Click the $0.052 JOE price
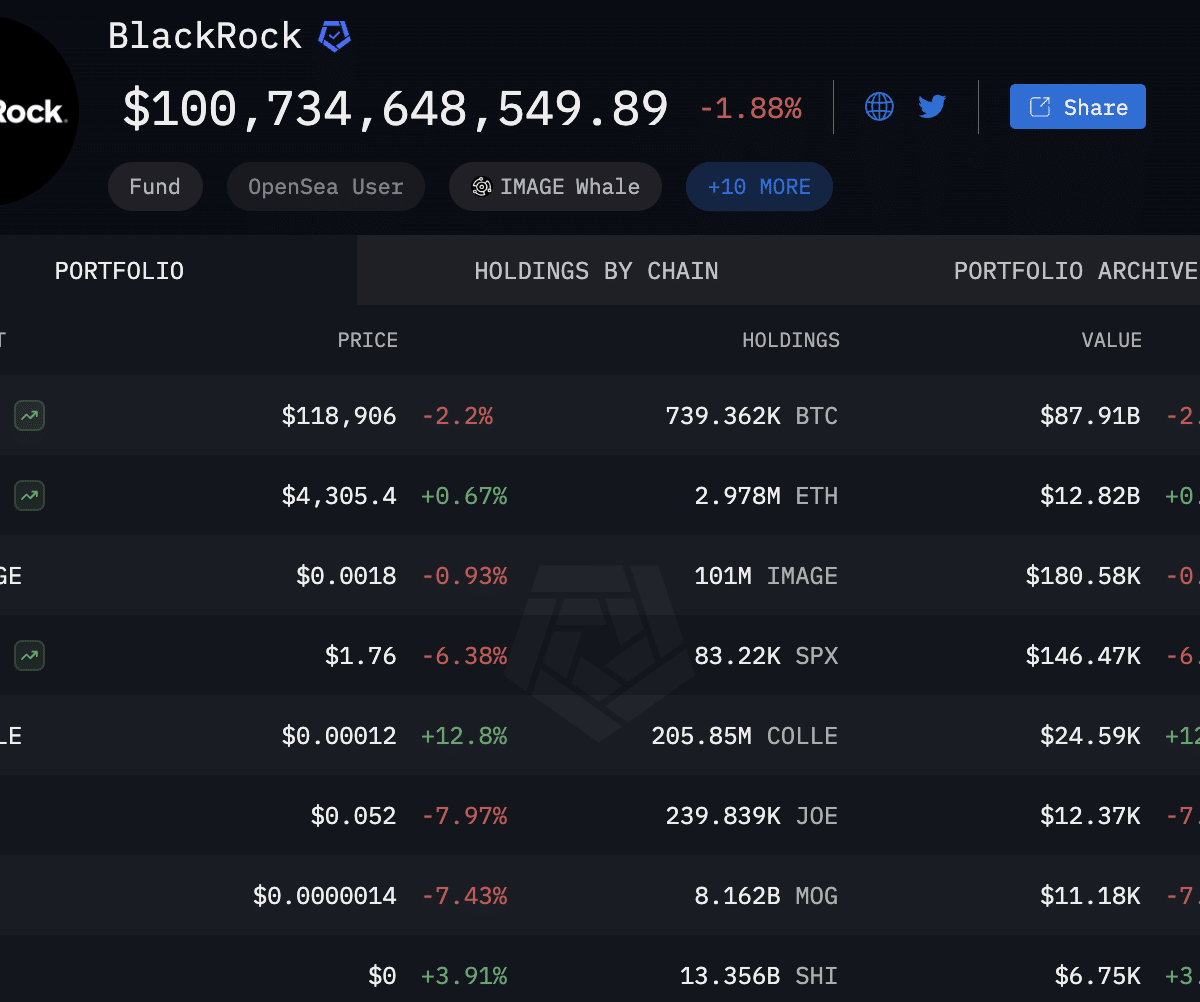The image size is (1200, 1002). point(353,816)
